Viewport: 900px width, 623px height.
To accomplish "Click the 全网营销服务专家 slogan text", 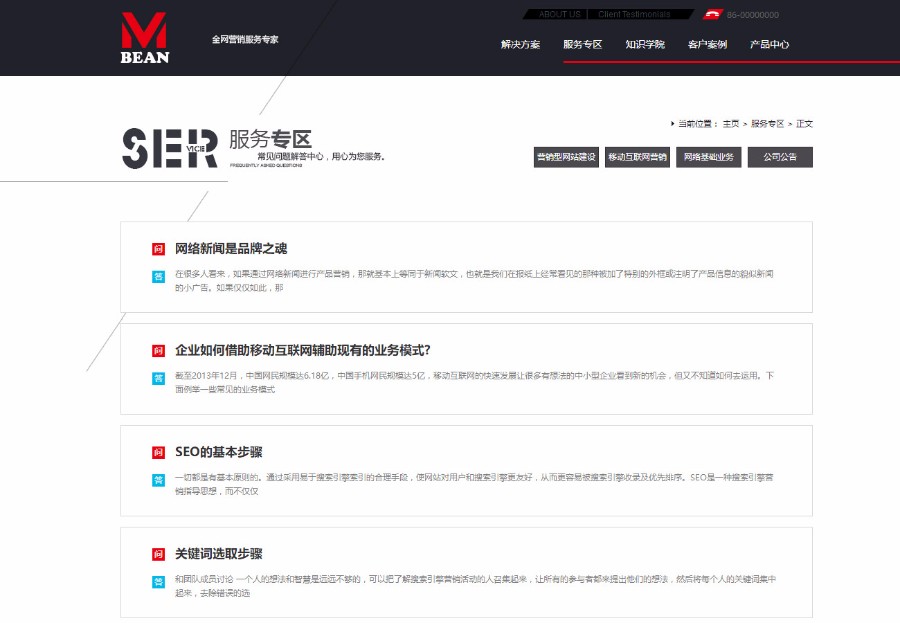I will coord(245,40).
